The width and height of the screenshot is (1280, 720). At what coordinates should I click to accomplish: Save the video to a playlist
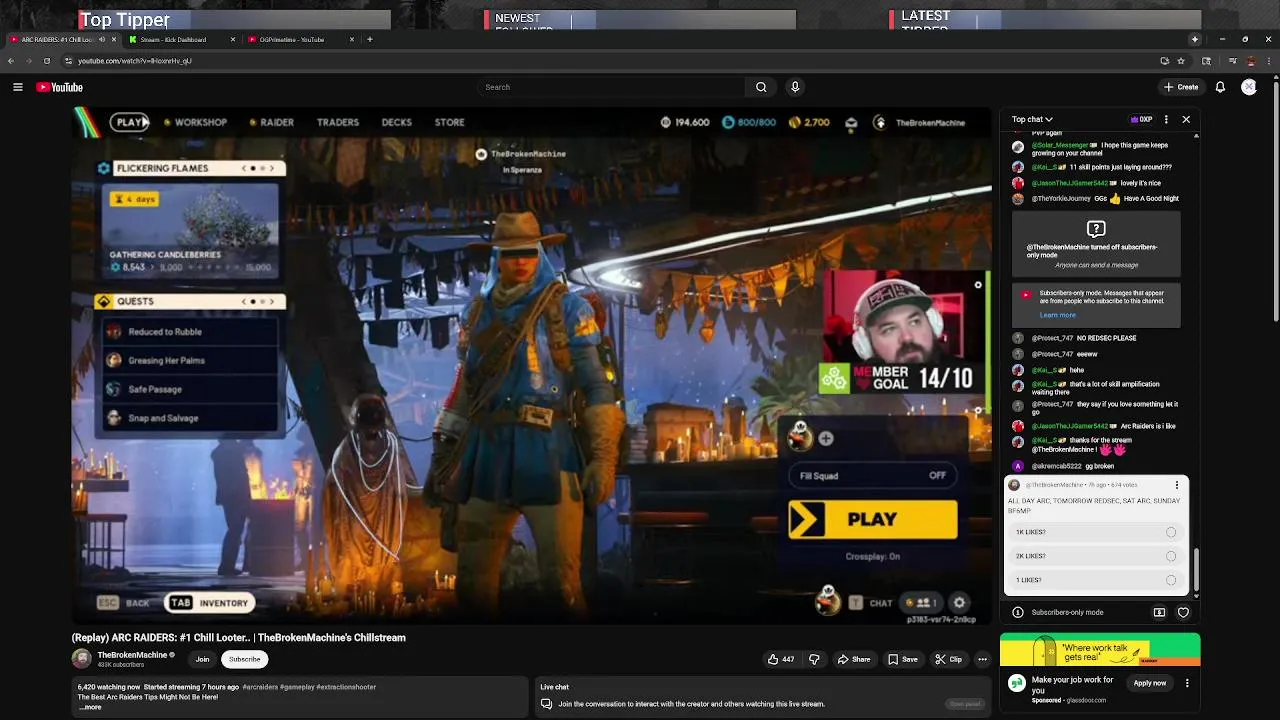click(x=902, y=659)
